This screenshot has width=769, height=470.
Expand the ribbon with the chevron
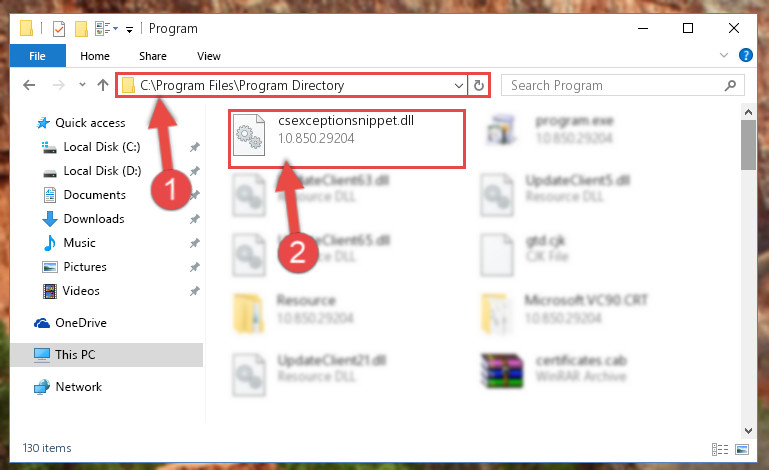pos(723,55)
